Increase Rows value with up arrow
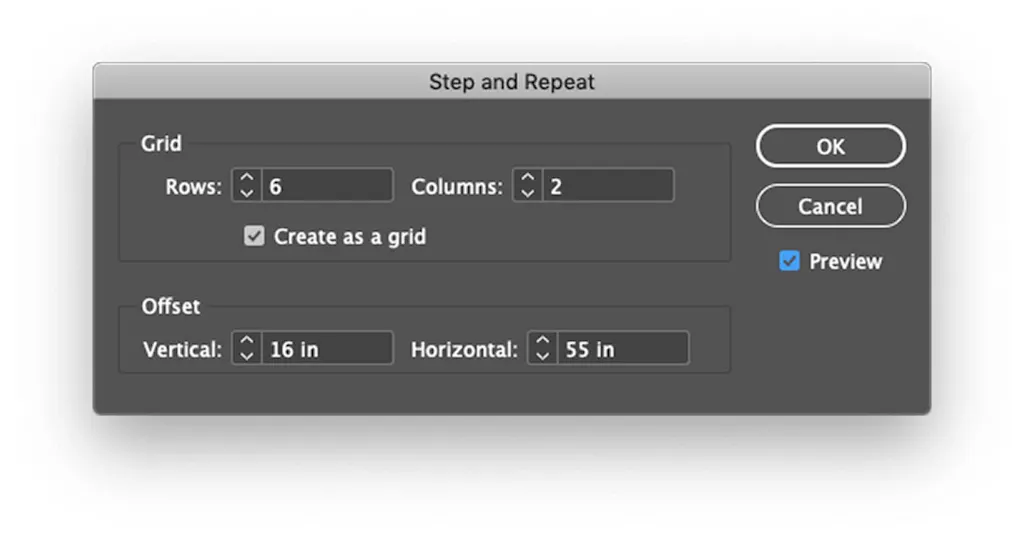This screenshot has width=1024, height=538. click(247, 179)
